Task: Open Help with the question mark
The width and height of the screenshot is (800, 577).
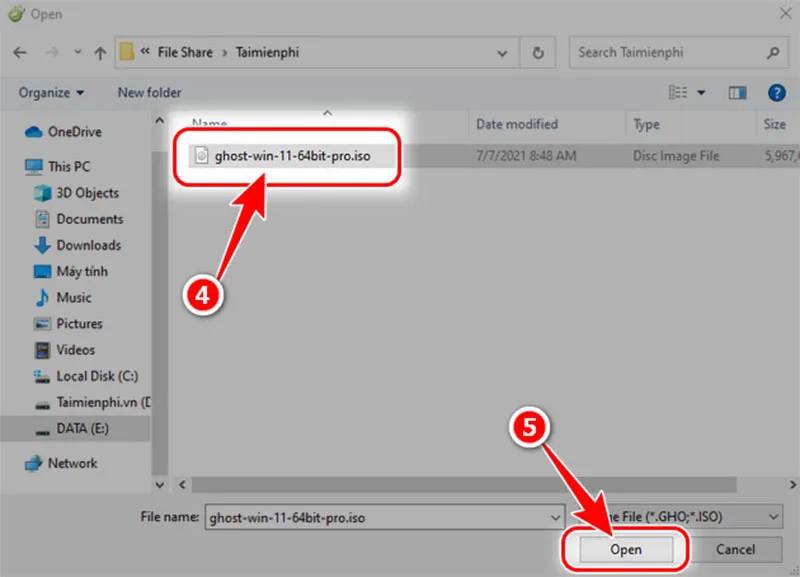Action: [x=777, y=93]
